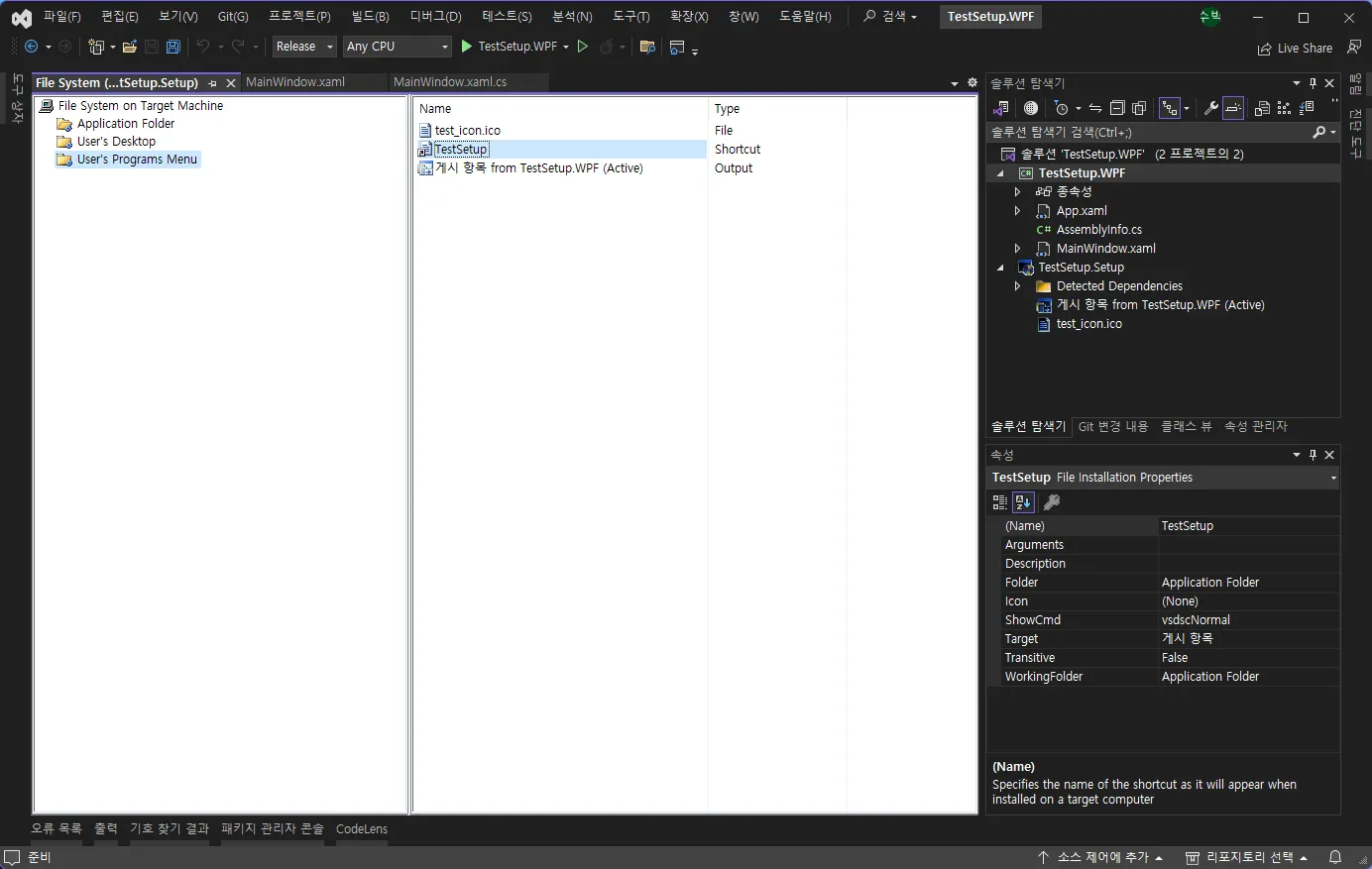Click the Property Pages wrench icon
1372x869 pixels.
point(1052,502)
